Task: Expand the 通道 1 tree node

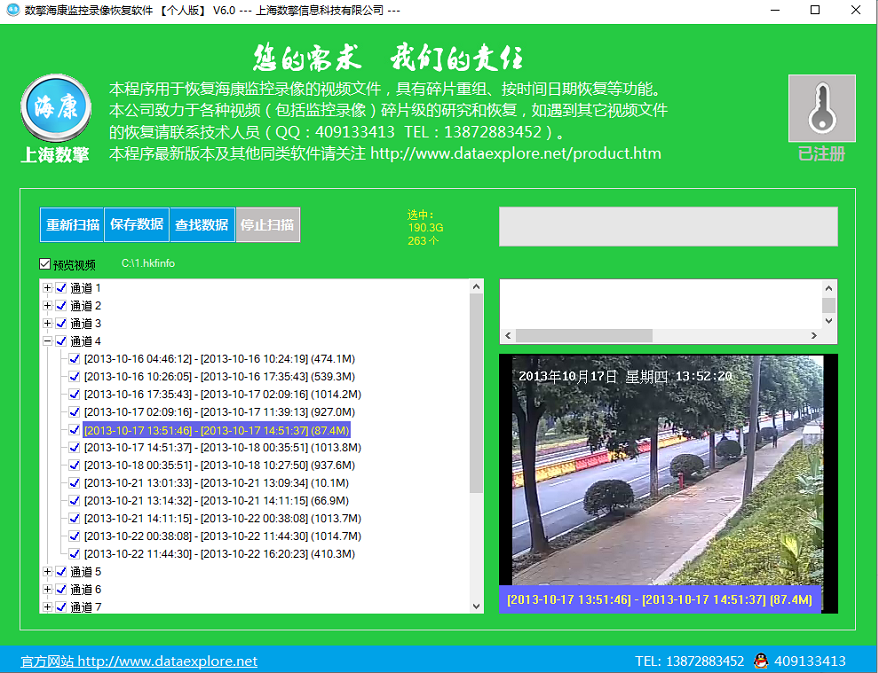Action: coord(48,288)
